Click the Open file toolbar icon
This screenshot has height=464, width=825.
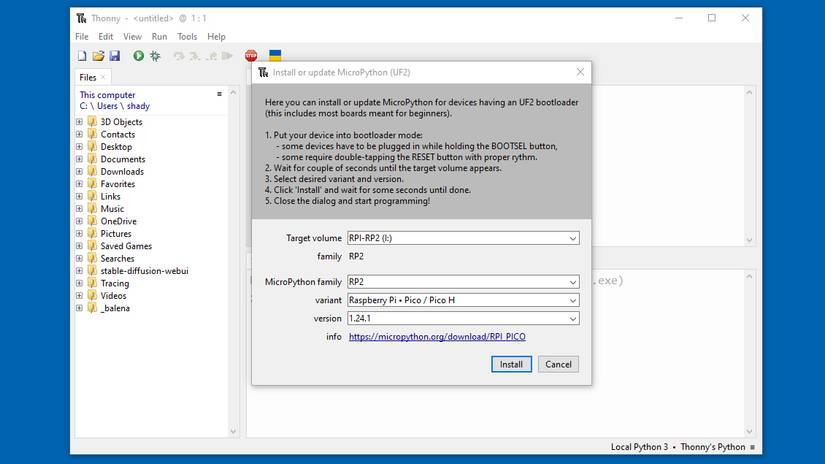[98, 55]
